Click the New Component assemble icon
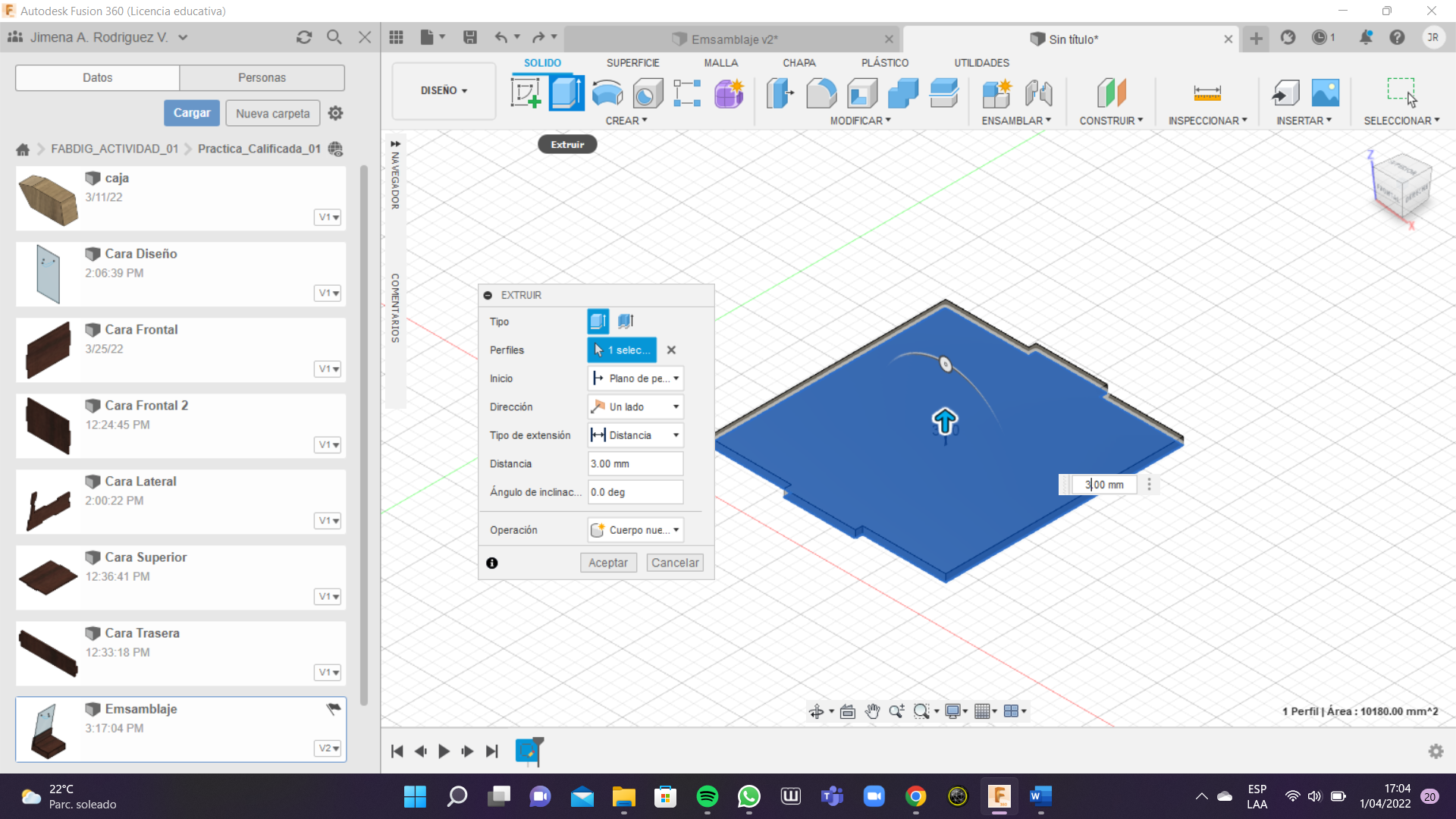 pyautogui.click(x=996, y=93)
